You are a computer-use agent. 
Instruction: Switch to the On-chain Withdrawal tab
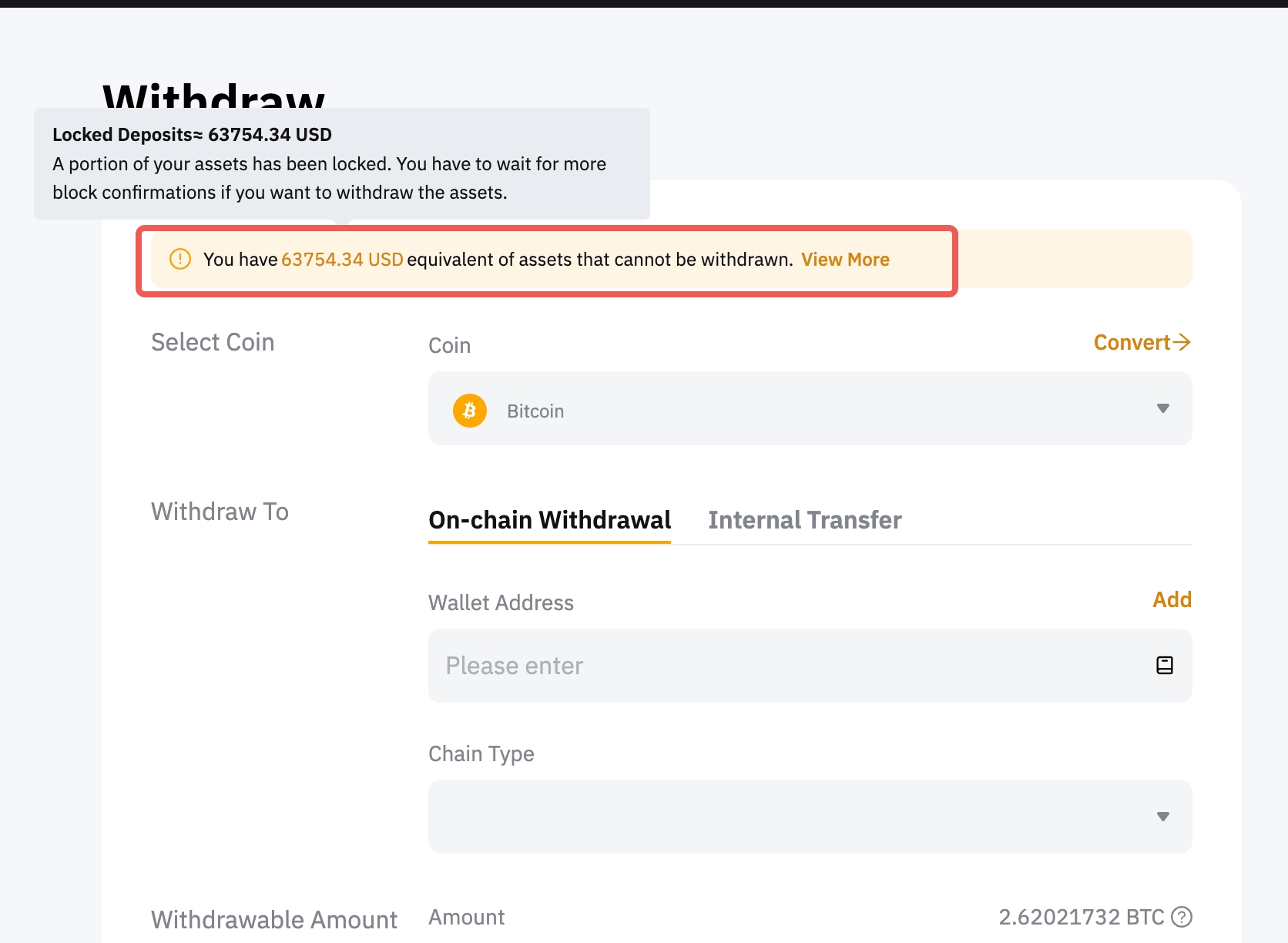click(549, 520)
